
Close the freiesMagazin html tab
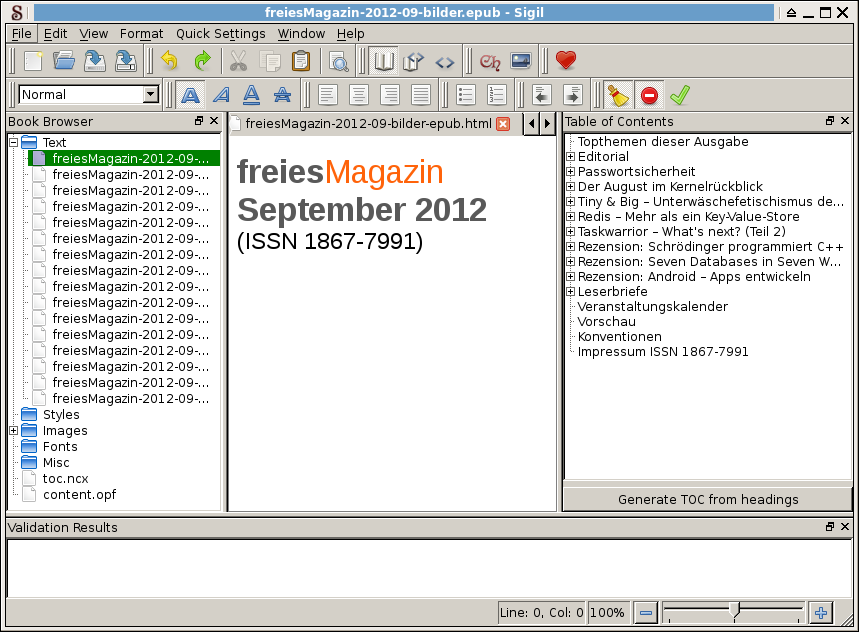pos(502,124)
